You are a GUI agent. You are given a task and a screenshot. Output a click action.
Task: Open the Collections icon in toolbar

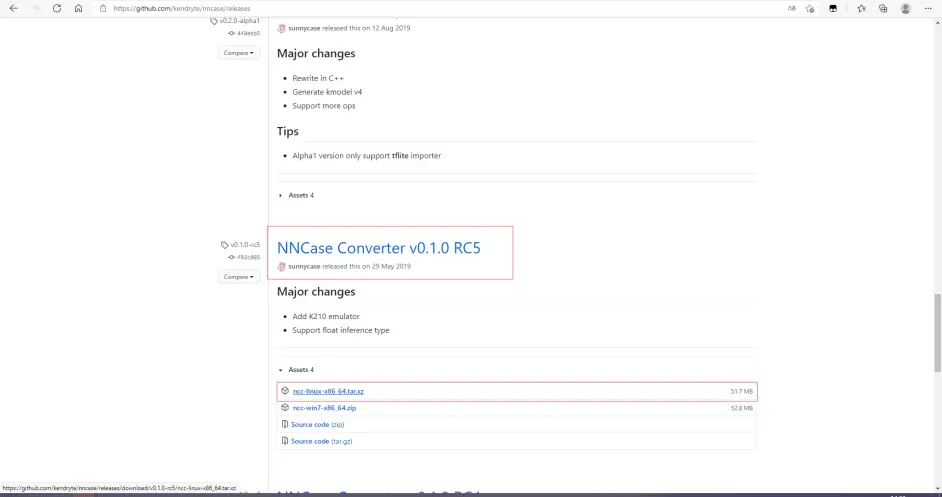click(x=883, y=8)
